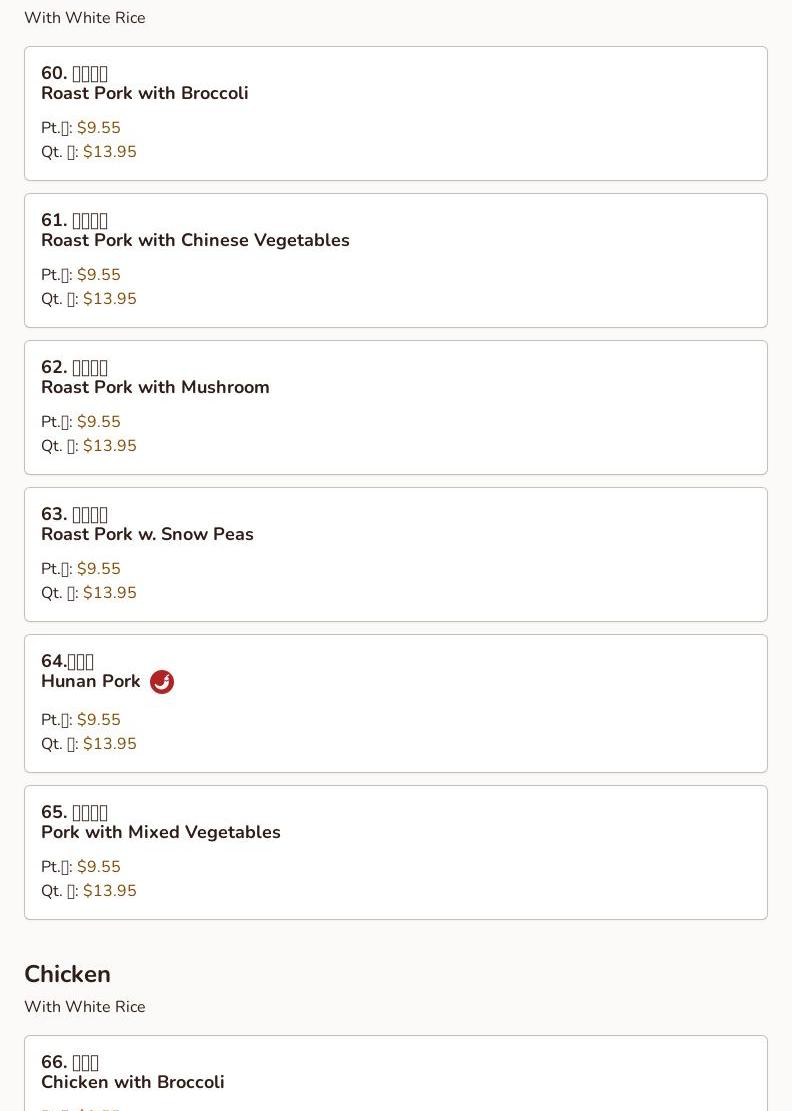
Task: Click pint price for Roast Pork with Chinese Vegetables
Action: (98, 275)
